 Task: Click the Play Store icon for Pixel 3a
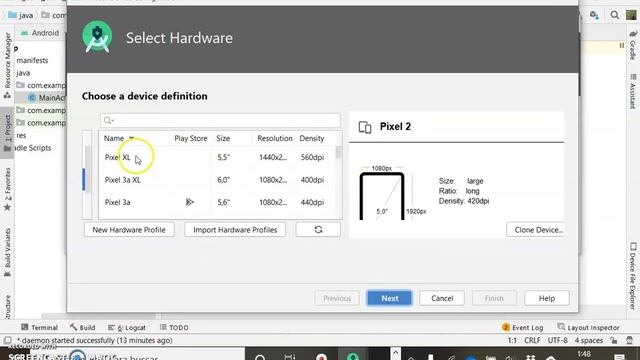(190, 202)
